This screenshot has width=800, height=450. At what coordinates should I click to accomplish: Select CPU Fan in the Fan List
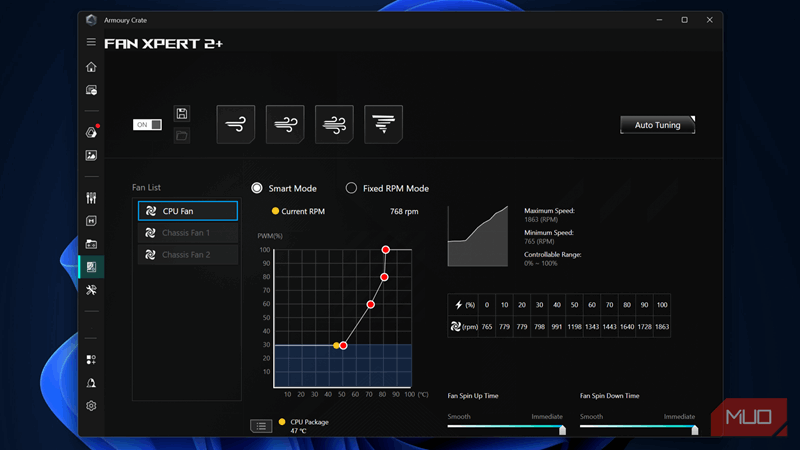coord(188,211)
